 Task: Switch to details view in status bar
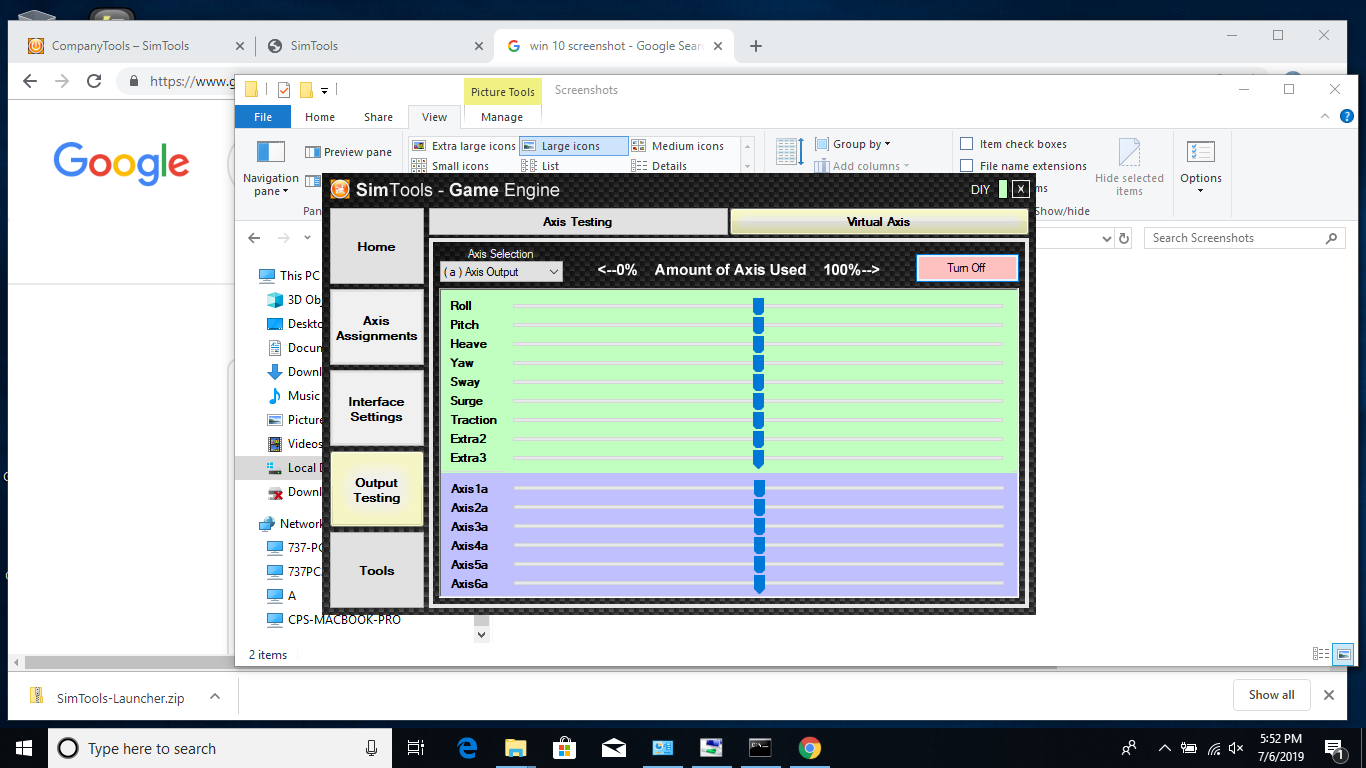click(x=1321, y=654)
